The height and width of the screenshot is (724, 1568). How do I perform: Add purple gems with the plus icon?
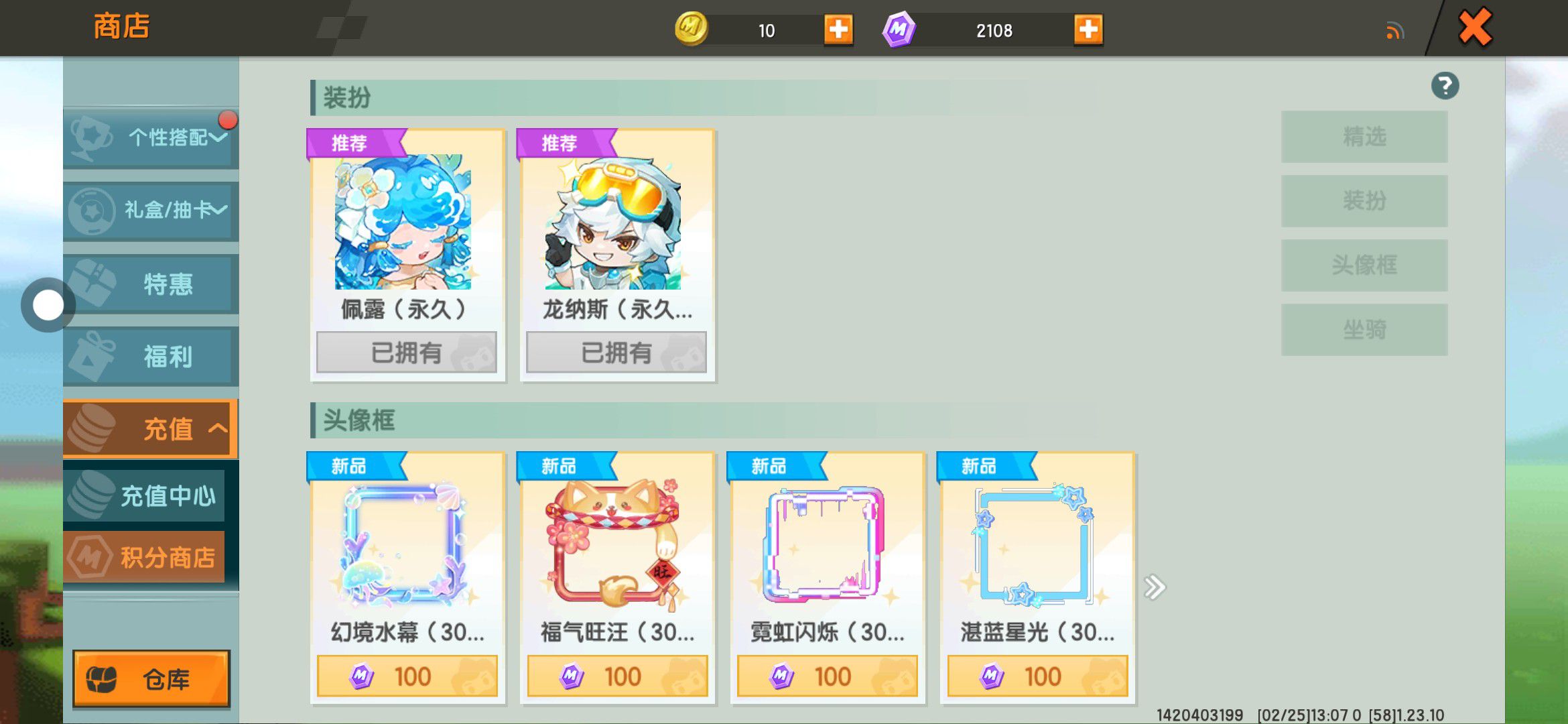coord(1088,29)
